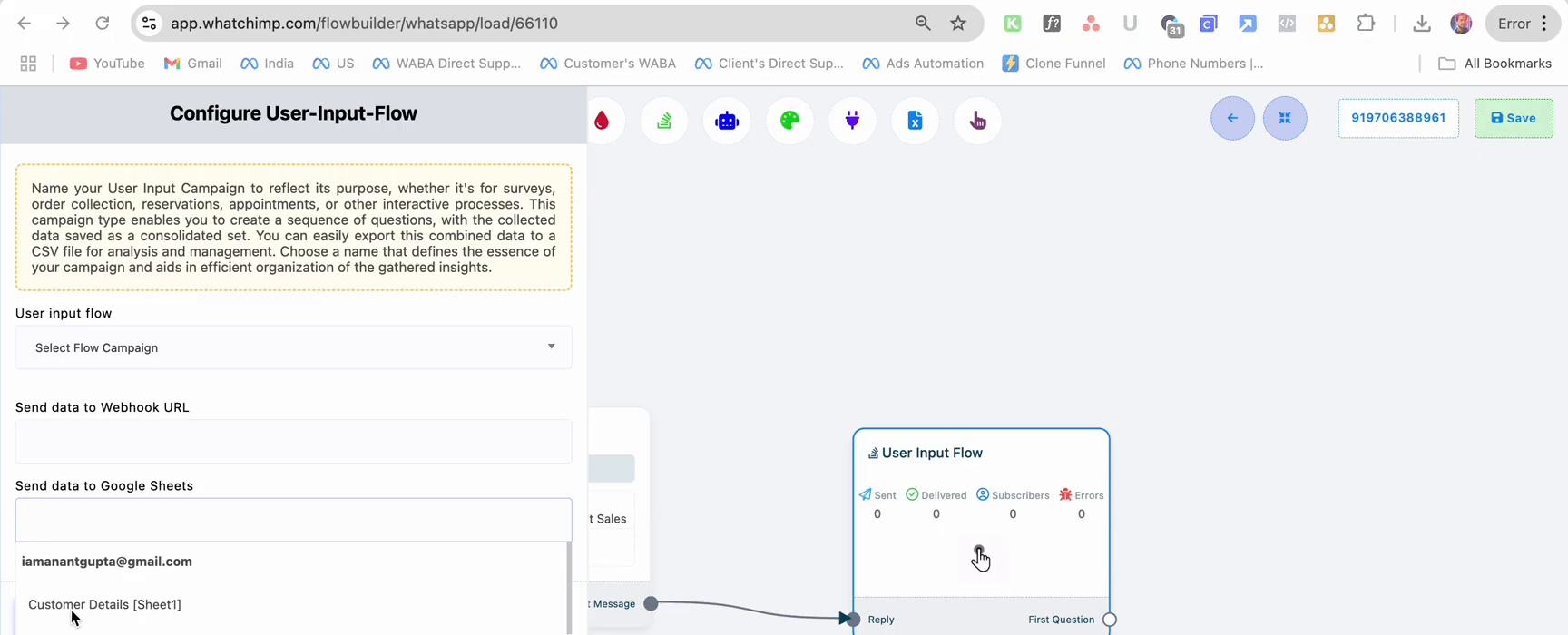Open the green palette toolbar icon
The image size is (1568, 635).
coord(789,121)
